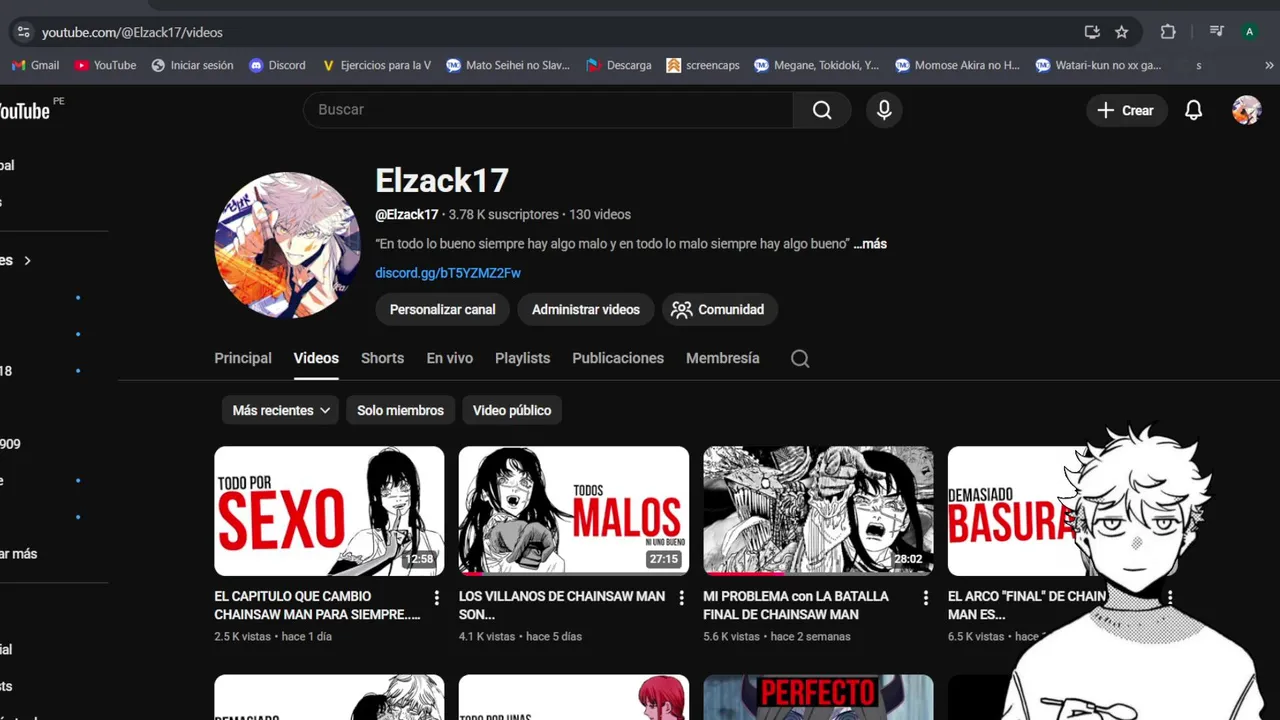
Task: Open Publicaciones tab
Action: (618, 358)
